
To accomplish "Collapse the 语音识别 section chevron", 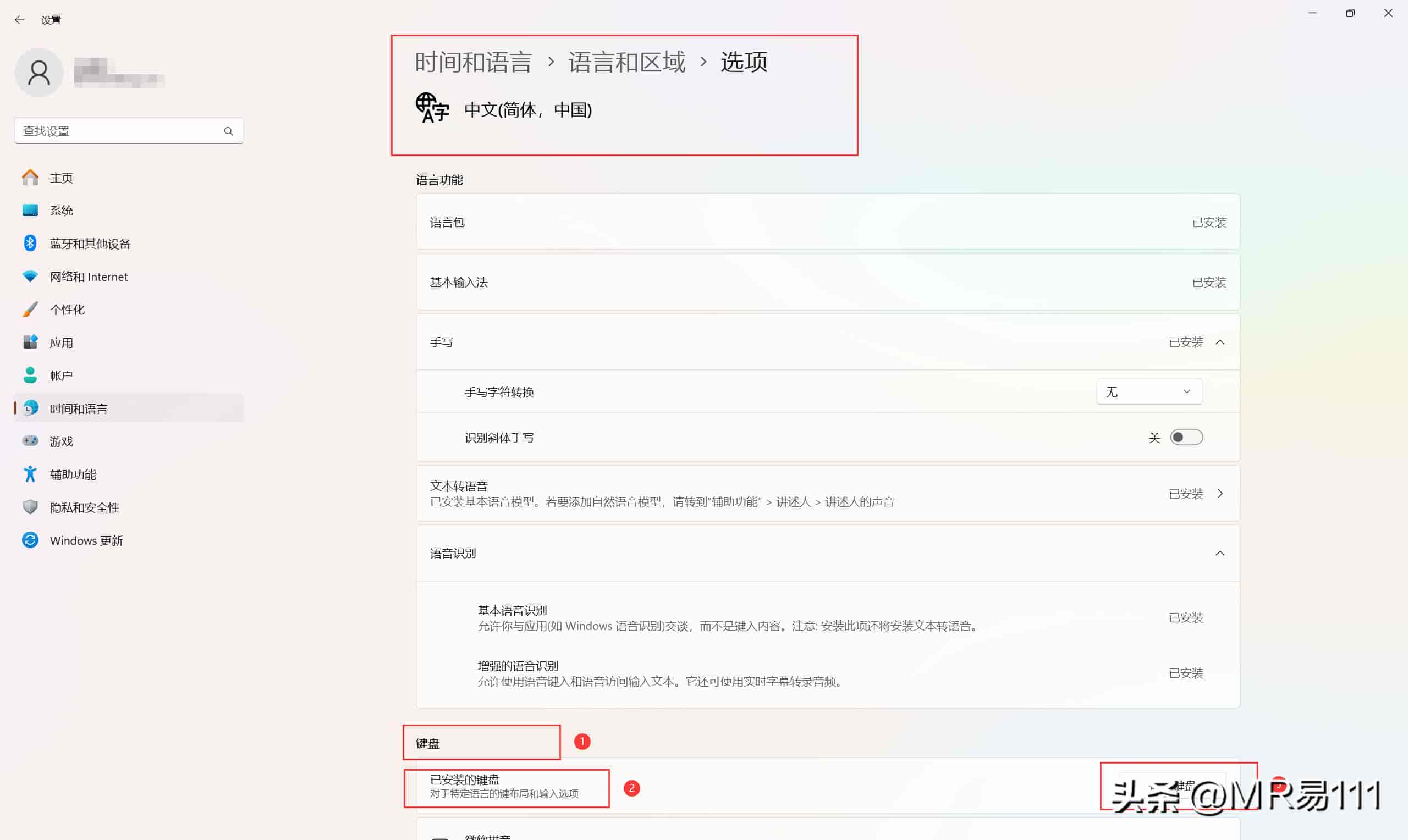I will [x=1219, y=553].
